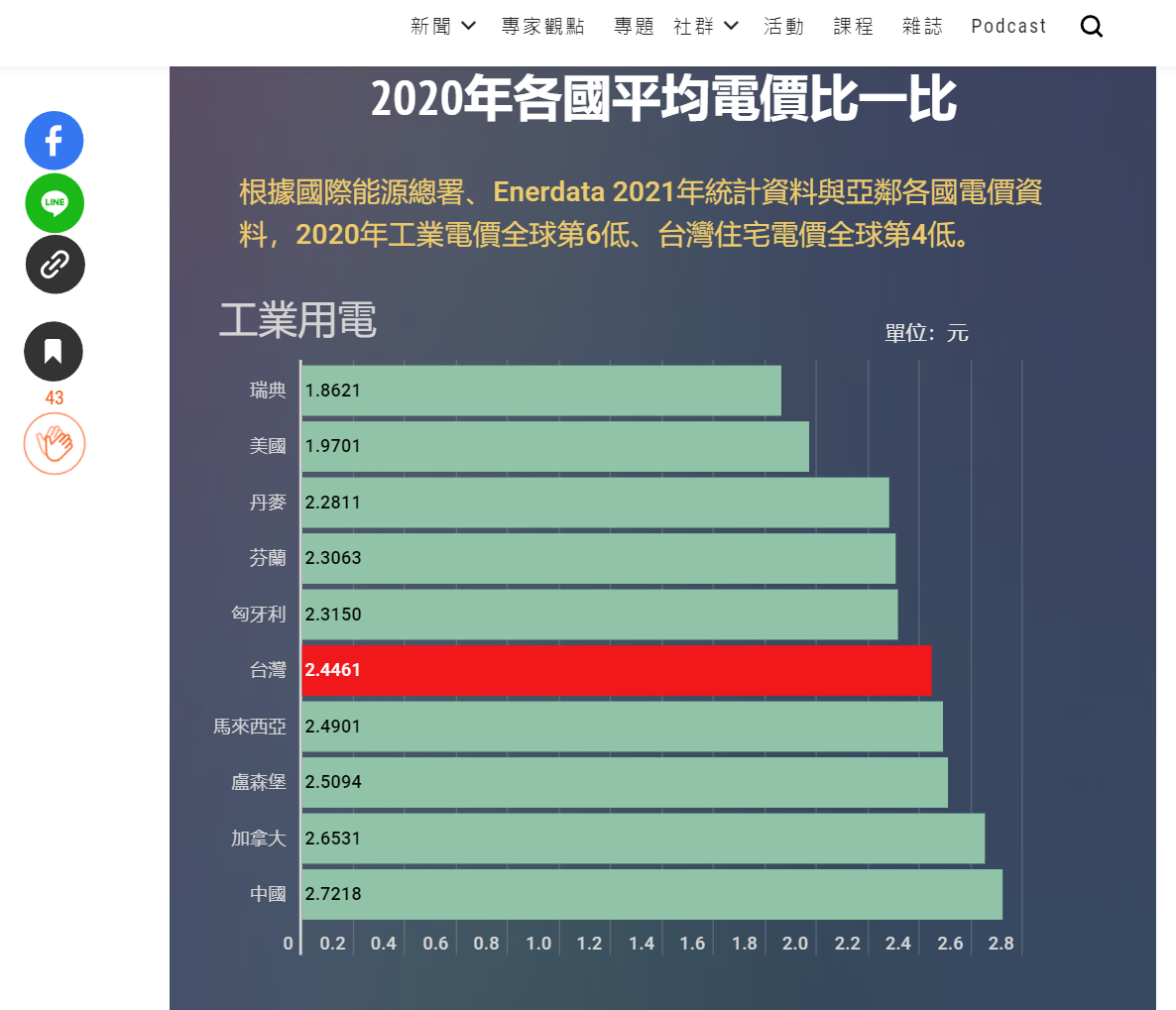Open the 社群 menu
The width and height of the screenshot is (1176, 1010).
click(x=694, y=26)
